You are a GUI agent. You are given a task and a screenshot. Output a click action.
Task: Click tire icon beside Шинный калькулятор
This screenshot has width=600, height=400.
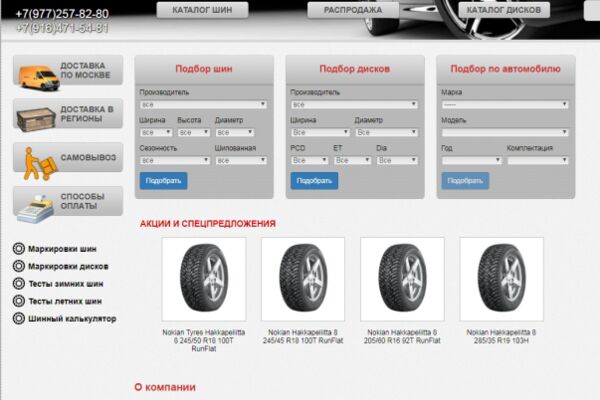click(x=19, y=318)
